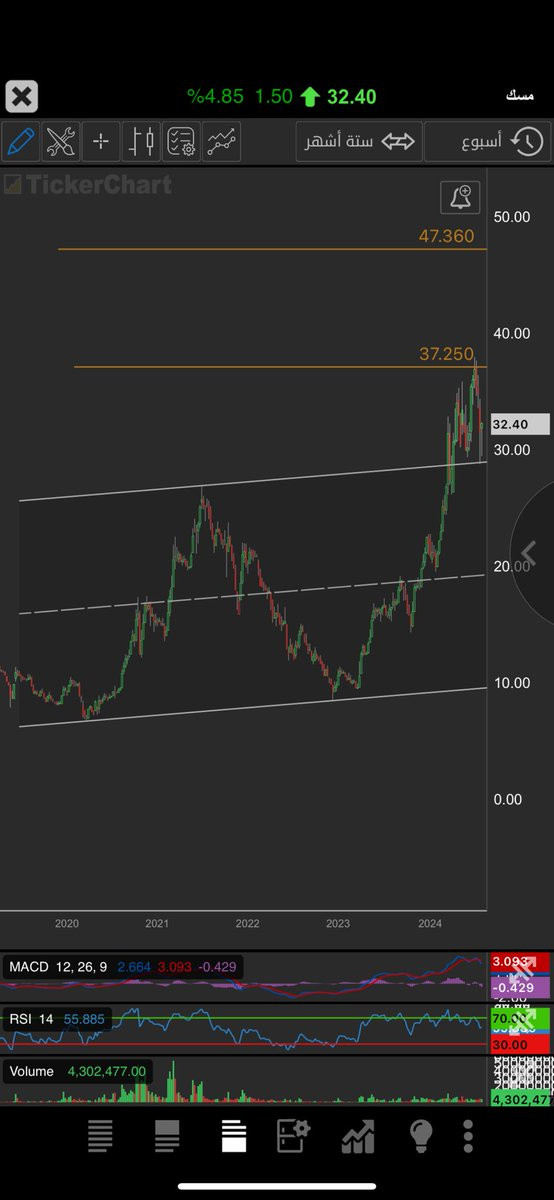Open the Volume indicator label
This screenshot has width=554, height=1200.
(x=78, y=1071)
